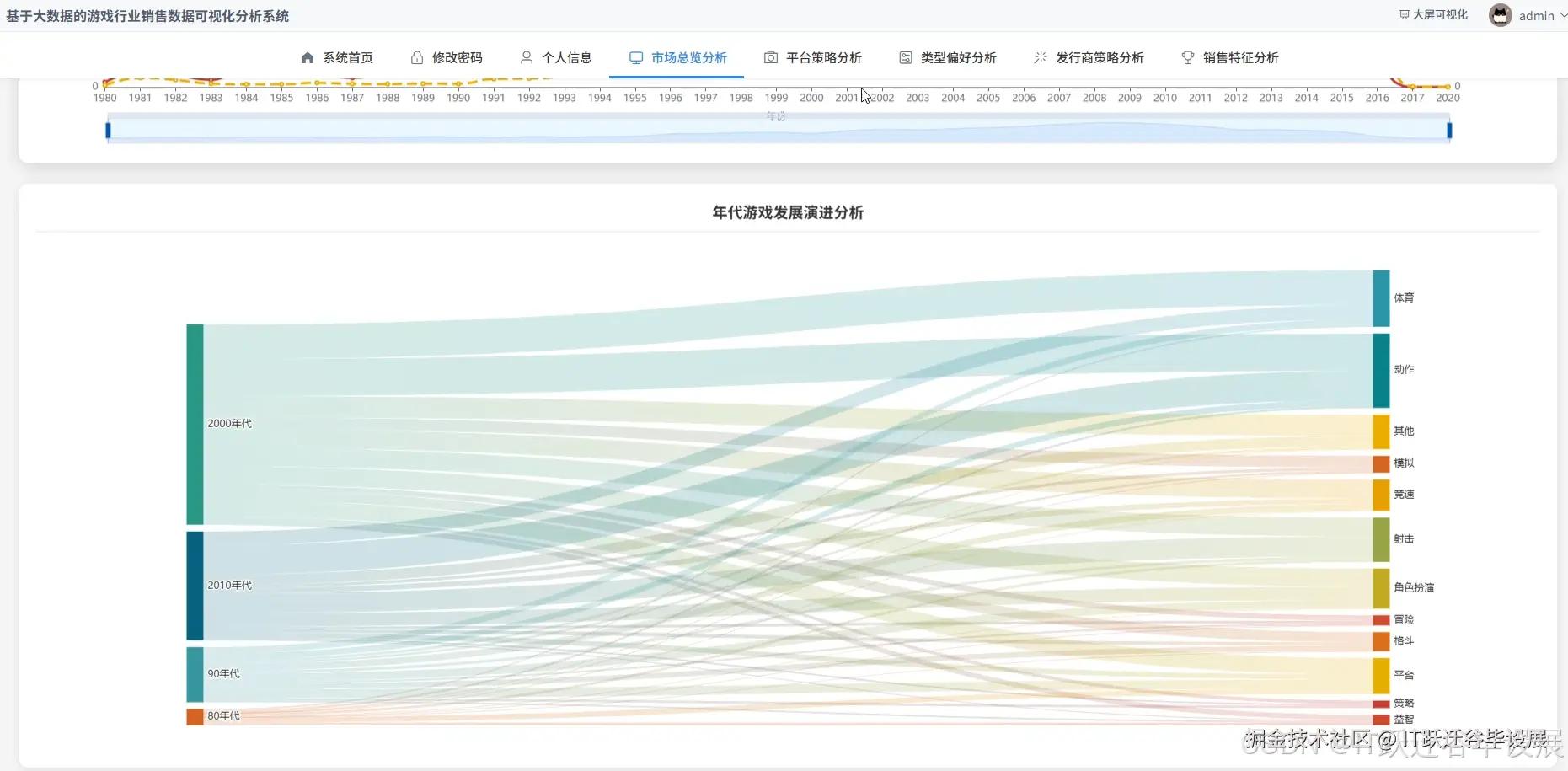Viewport: 1568px width, 771px height.
Task: Click the 2000年代 Sankey node bar
Action: click(x=195, y=425)
